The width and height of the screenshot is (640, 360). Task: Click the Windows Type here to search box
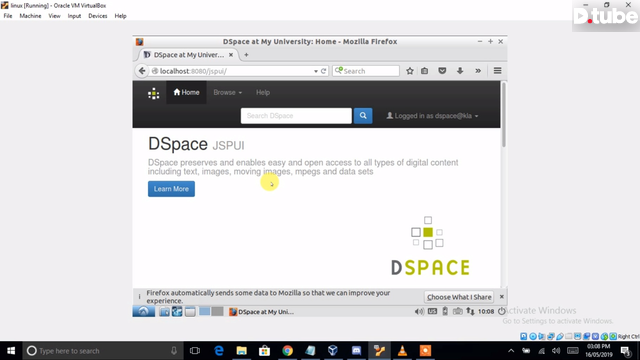click(102, 351)
